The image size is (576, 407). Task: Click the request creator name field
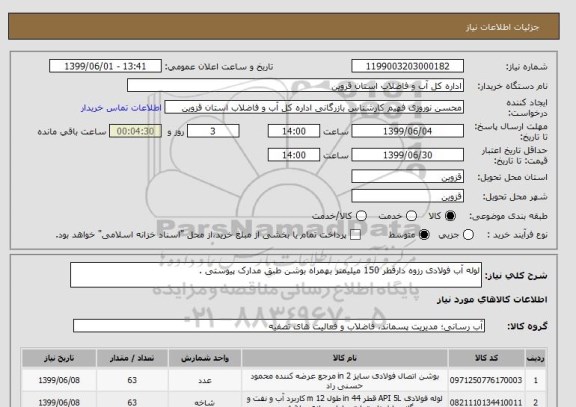(314, 108)
